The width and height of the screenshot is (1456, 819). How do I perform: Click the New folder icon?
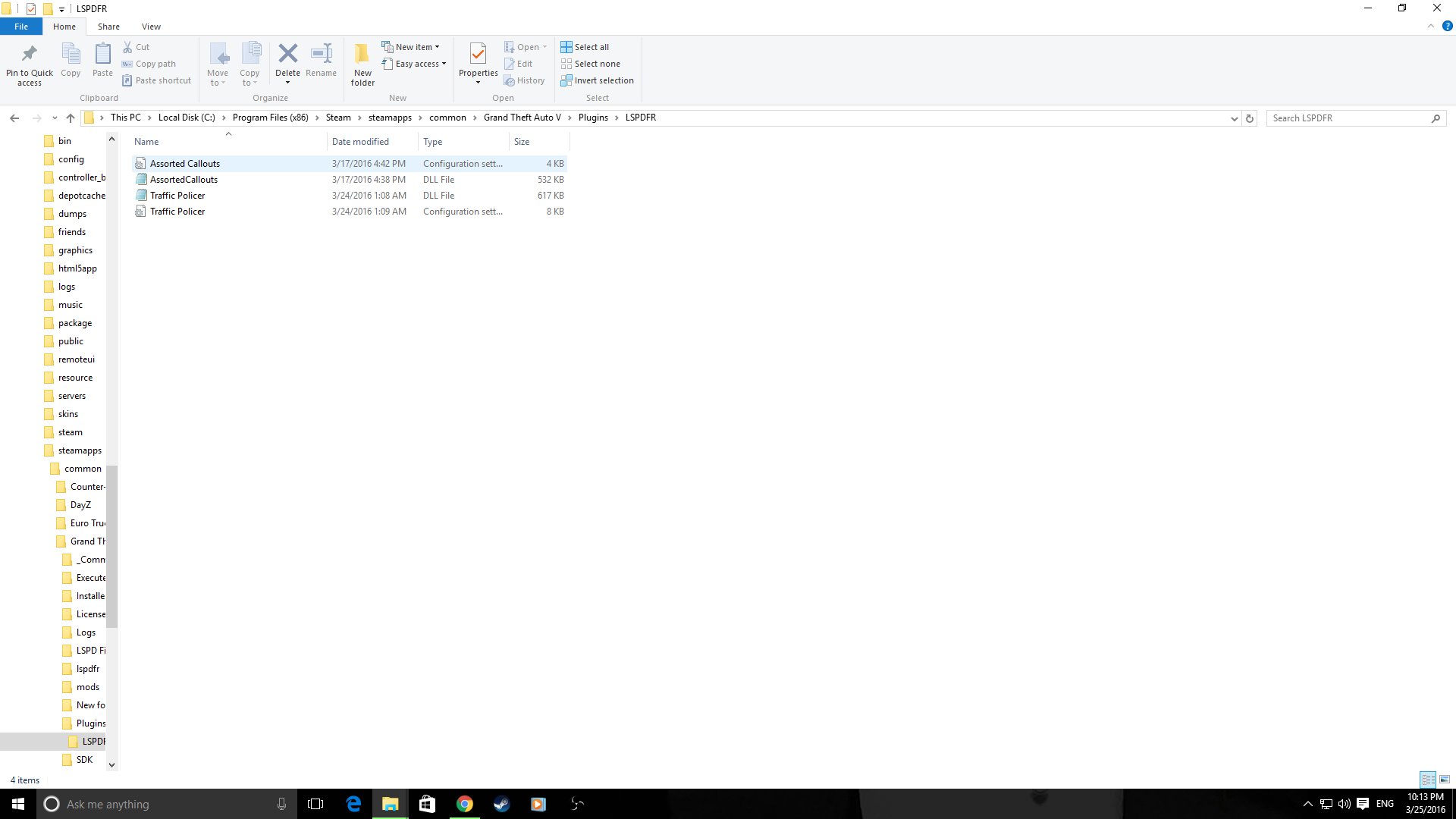coord(362,55)
